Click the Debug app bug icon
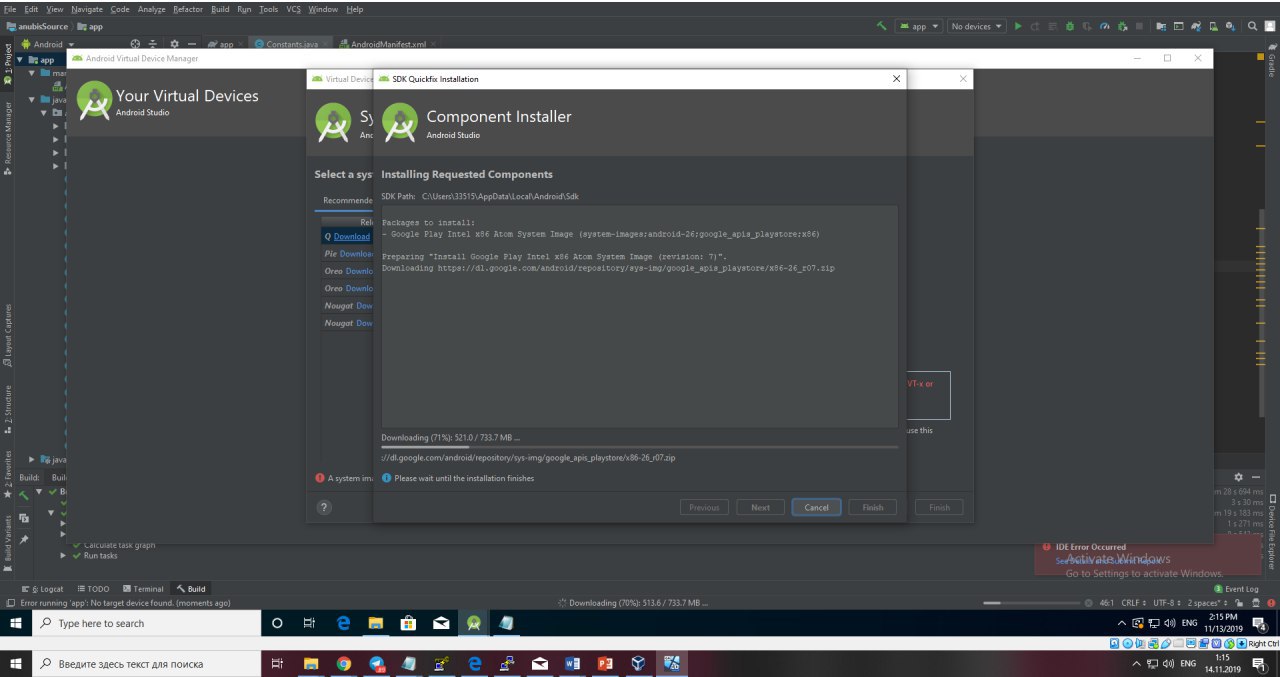The height and width of the screenshot is (677, 1280). 1070,27
